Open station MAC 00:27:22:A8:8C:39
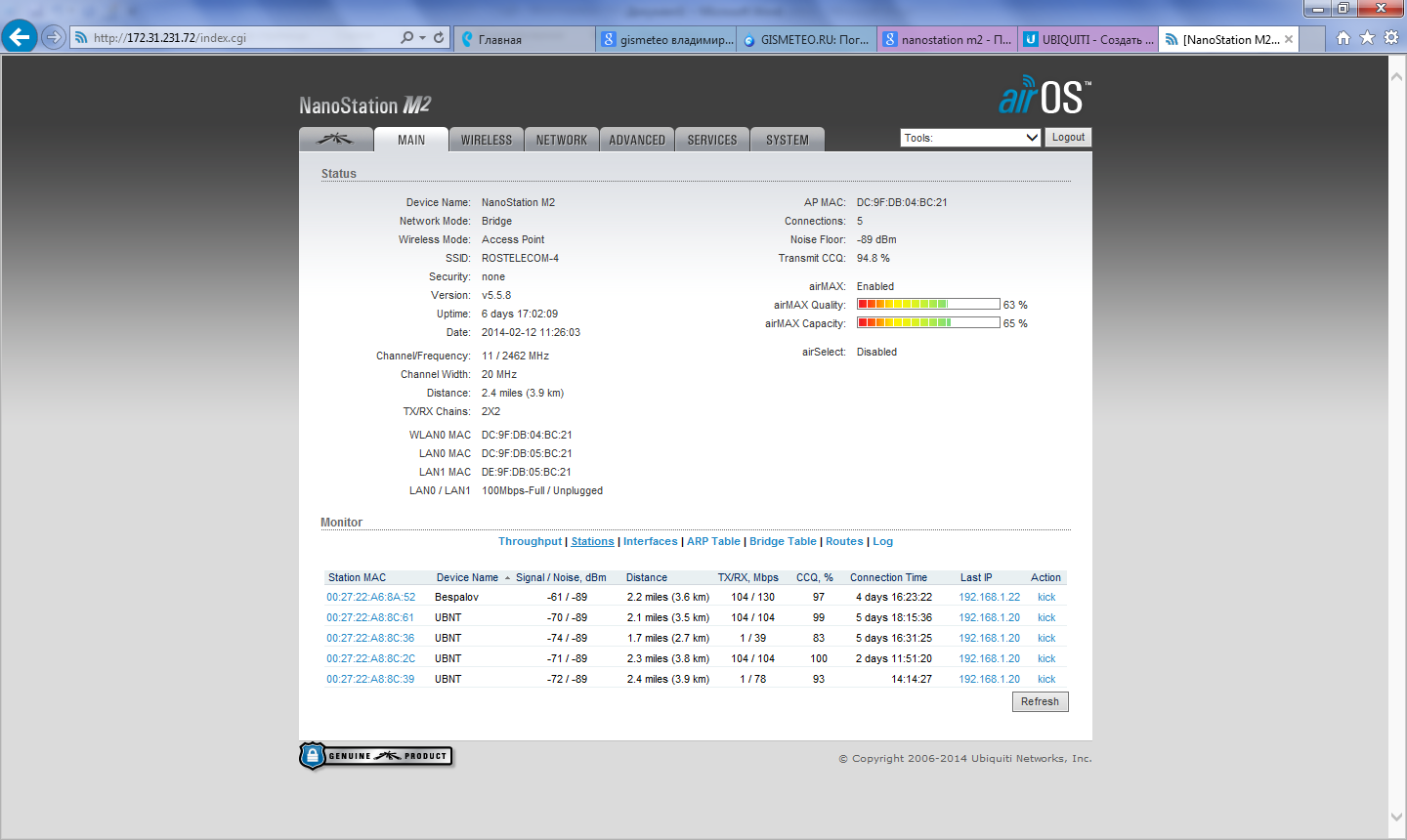Screen dimensions: 1407x840 click(x=370, y=679)
